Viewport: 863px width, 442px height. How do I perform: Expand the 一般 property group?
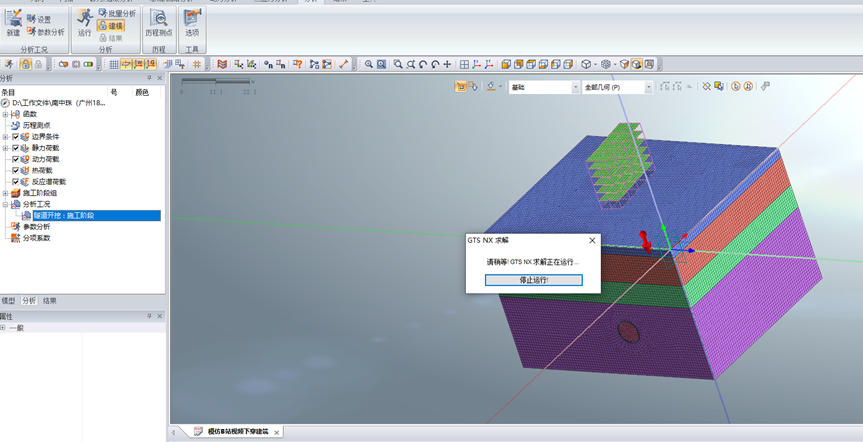tap(3, 328)
